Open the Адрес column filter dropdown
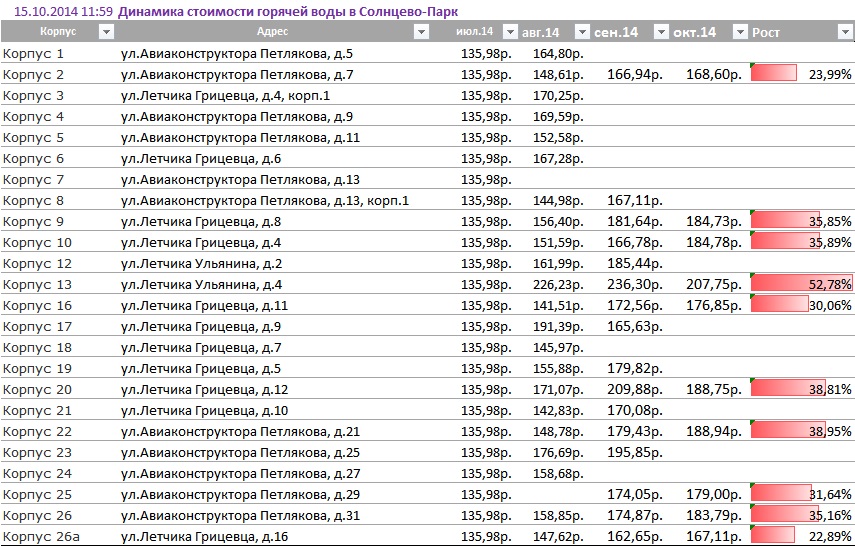The image size is (855, 546). [x=421, y=32]
